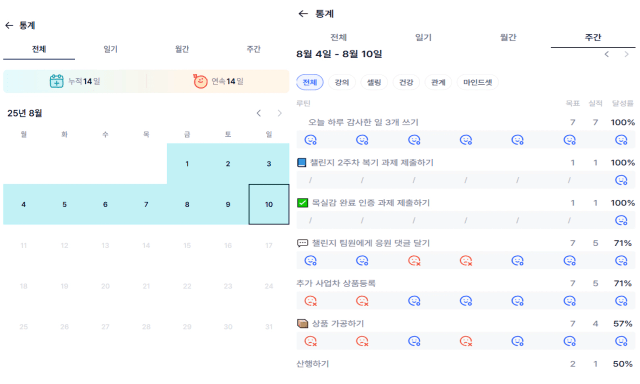This screenshot has height=384, width=640.
Task: Toggle the first smiley of gratitude routine
Action: pyautogui.click(x=311, y=140)
